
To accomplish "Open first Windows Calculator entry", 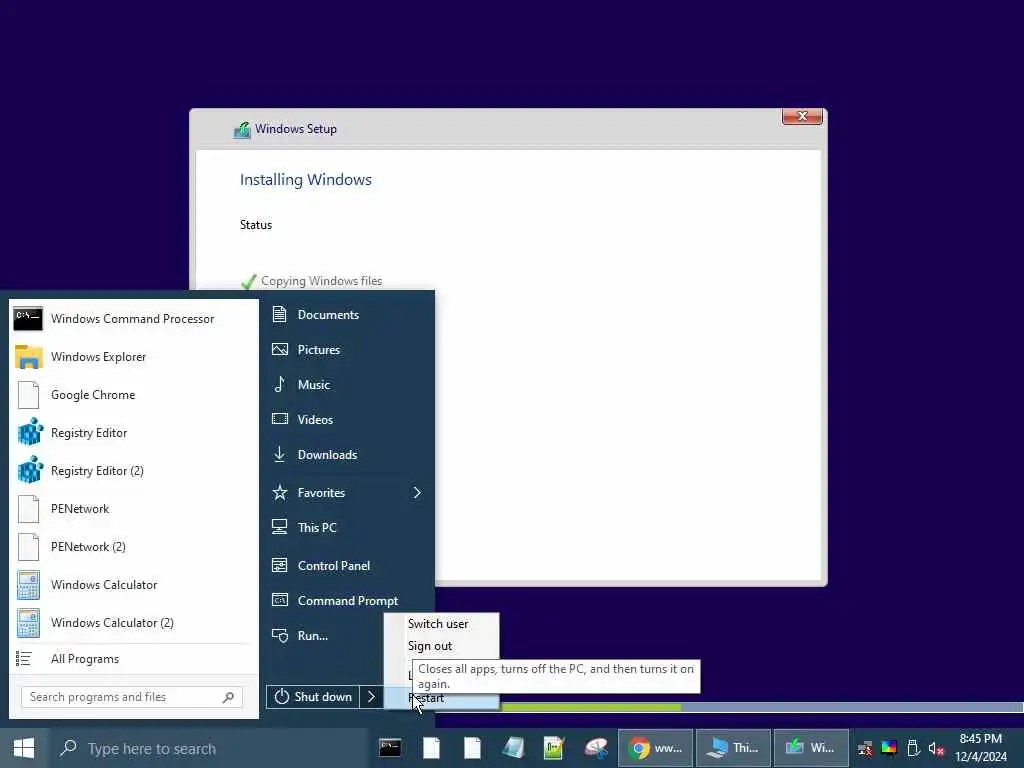I will (x=134, y=584).
